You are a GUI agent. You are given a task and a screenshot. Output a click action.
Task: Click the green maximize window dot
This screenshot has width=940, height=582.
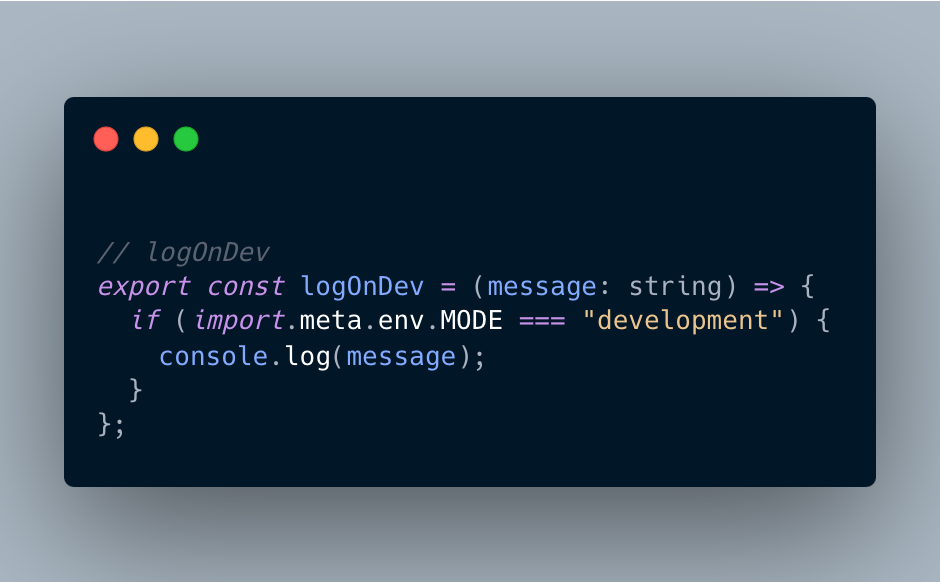click(186, 139)
